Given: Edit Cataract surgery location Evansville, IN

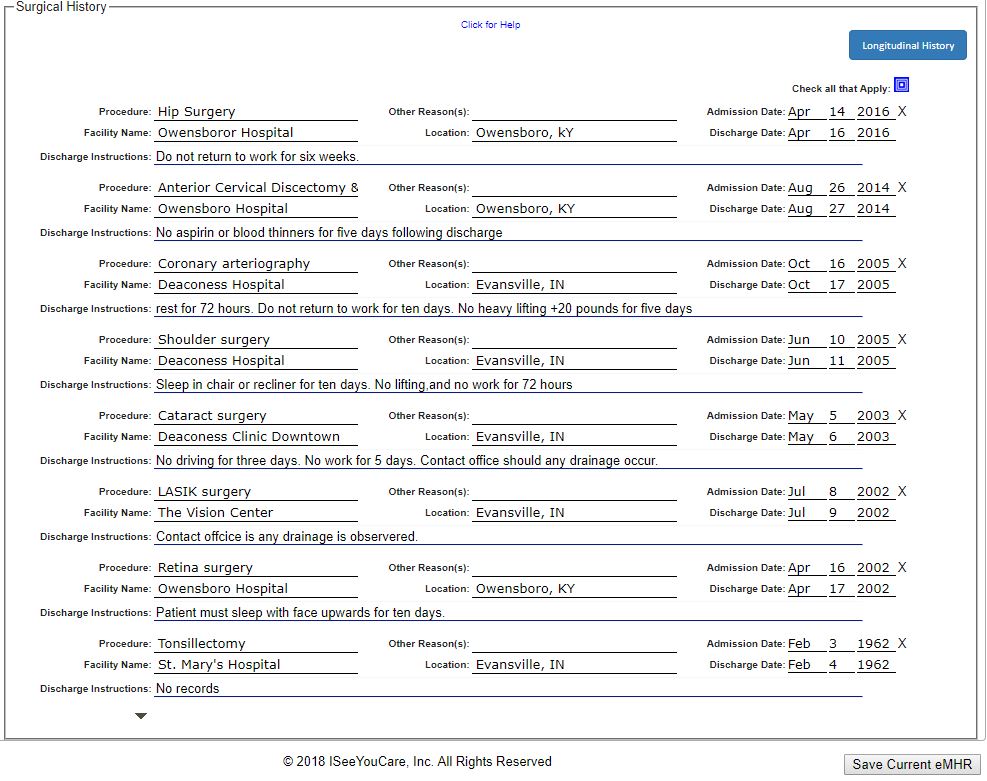Looking at the screenshot, I should 575,437.
